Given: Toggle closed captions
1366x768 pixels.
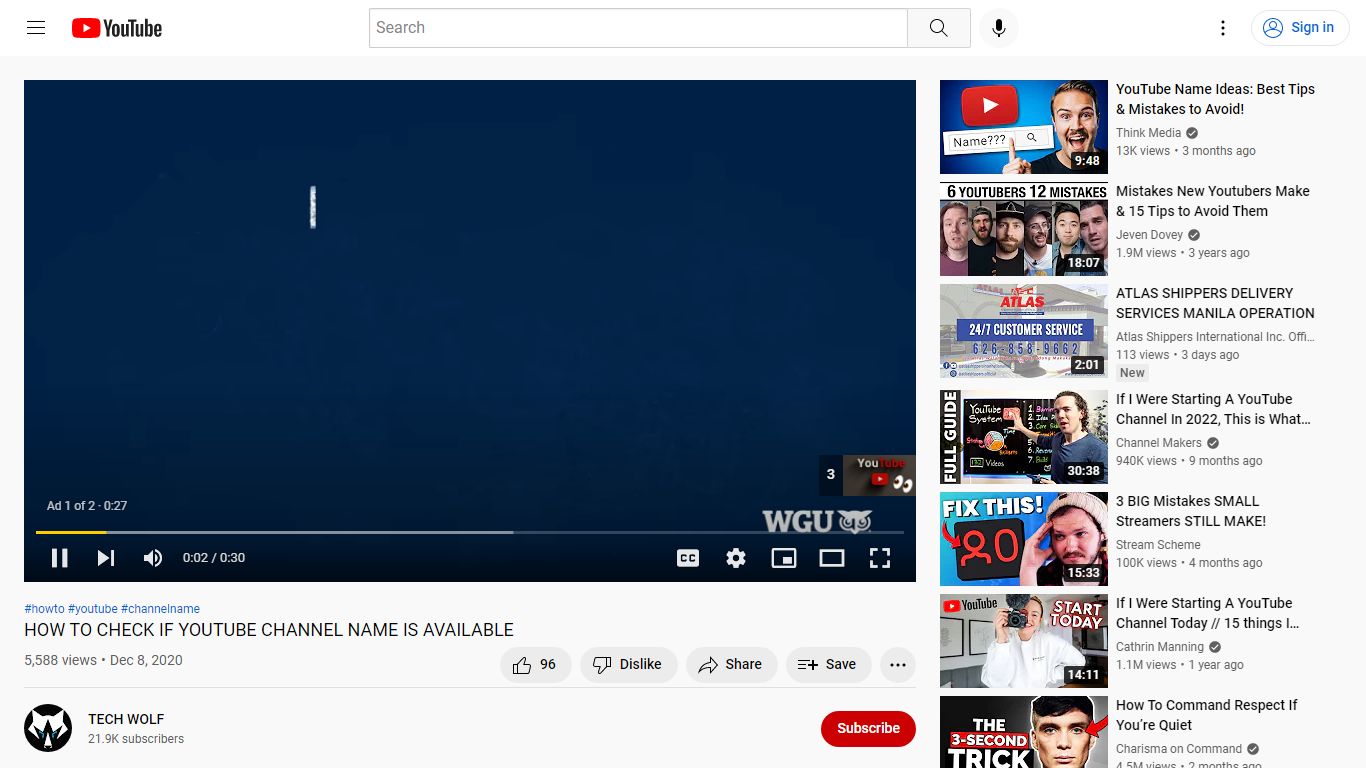Looking at the screenshot, I should 688,558.
